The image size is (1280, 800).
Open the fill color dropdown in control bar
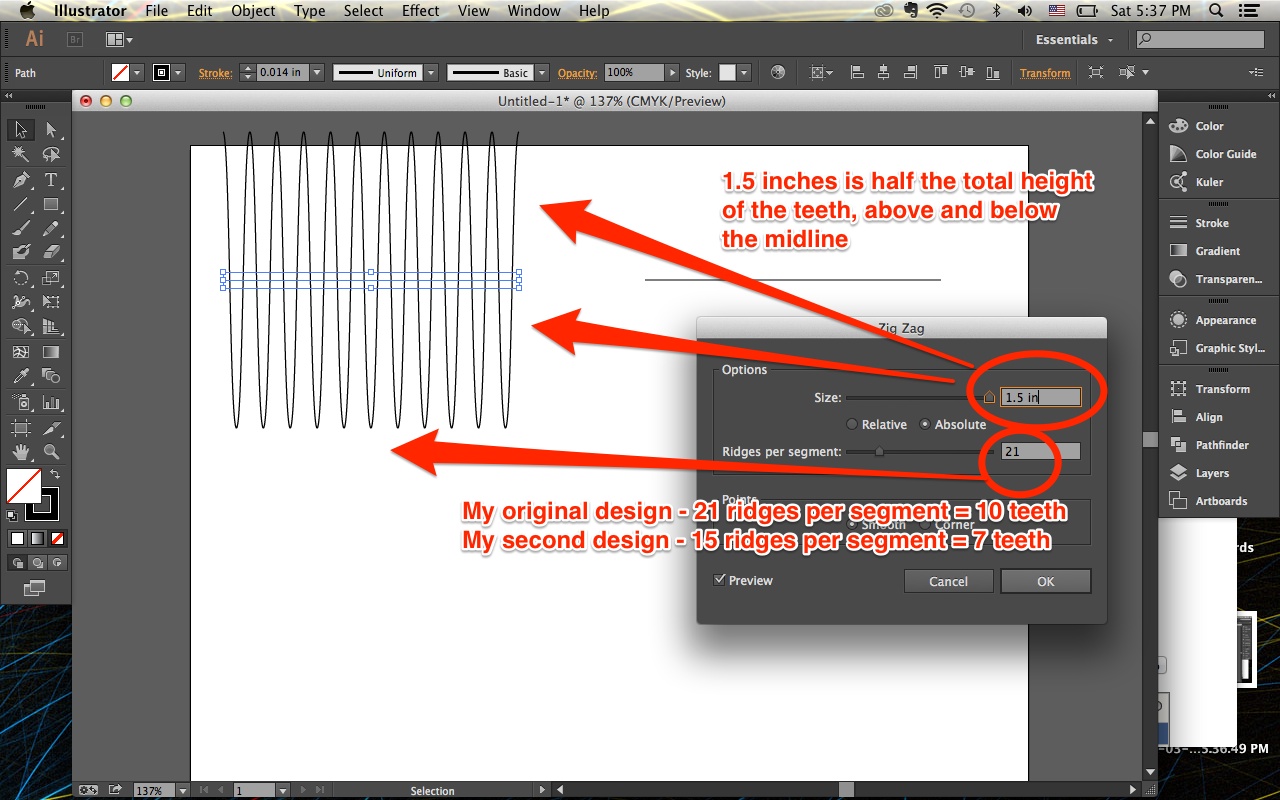click(138, 72)
